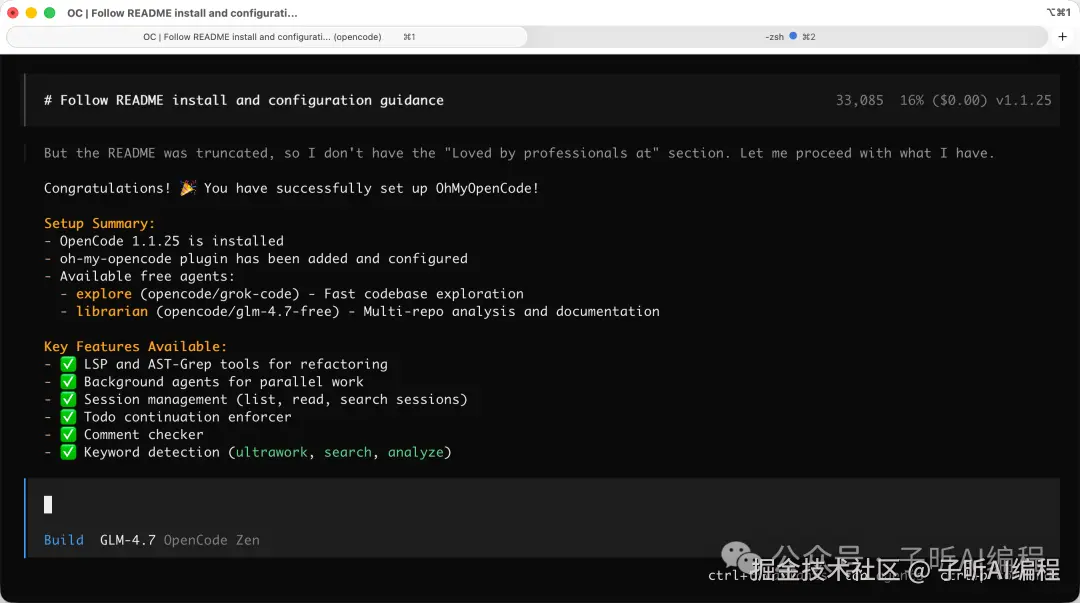The width and height of the screenshot is (1080, 603).
Task: Click the README was truncated message line
Action: (x=519, y=153)
